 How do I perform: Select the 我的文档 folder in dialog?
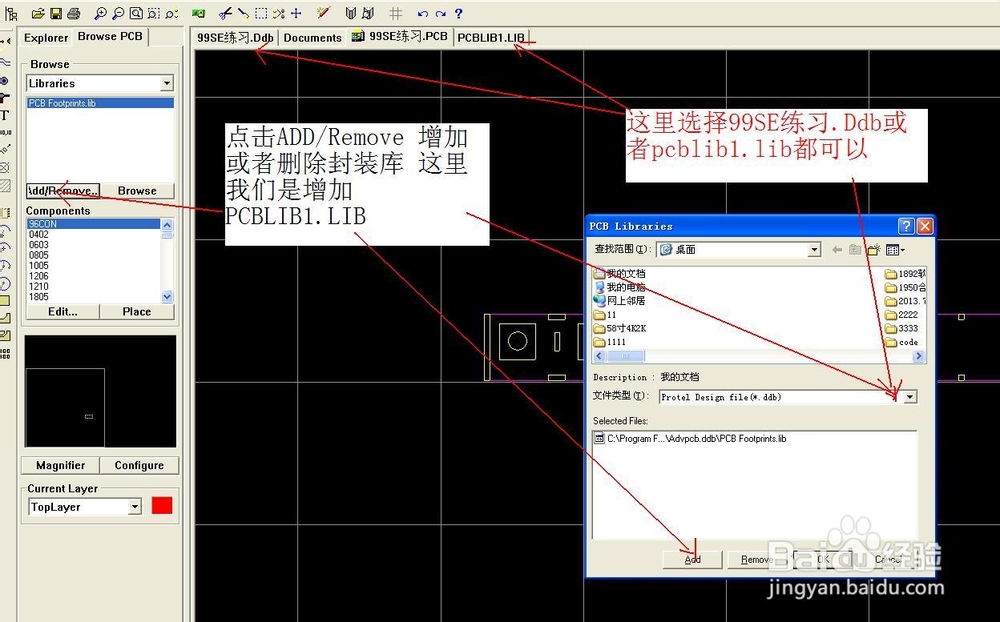click(619, 274)
